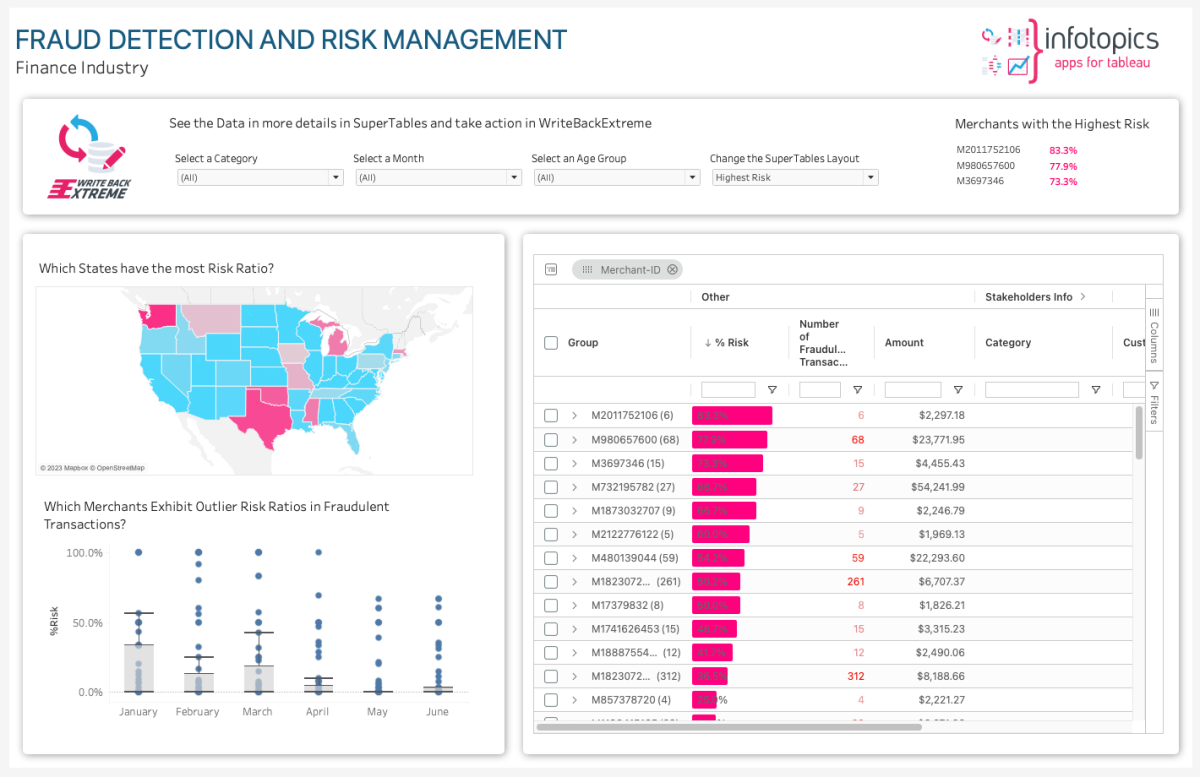Click the infotopics apps for tableau logo
The width and height of the screenshot is (1200, 777).
click(1070, 48)
